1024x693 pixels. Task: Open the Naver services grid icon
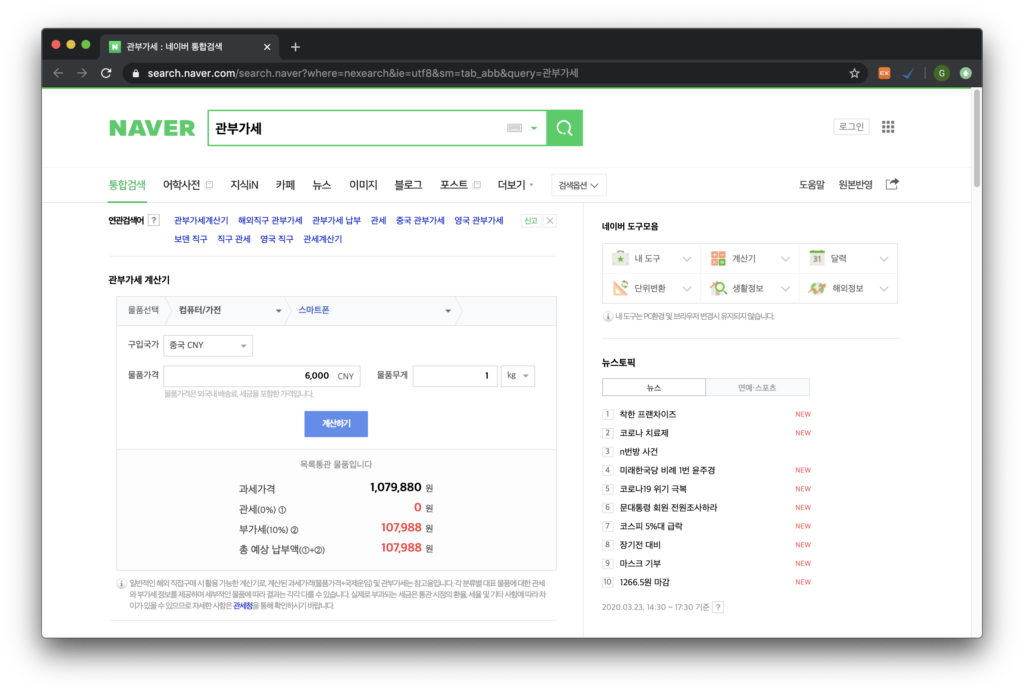[x=888, y=127]
